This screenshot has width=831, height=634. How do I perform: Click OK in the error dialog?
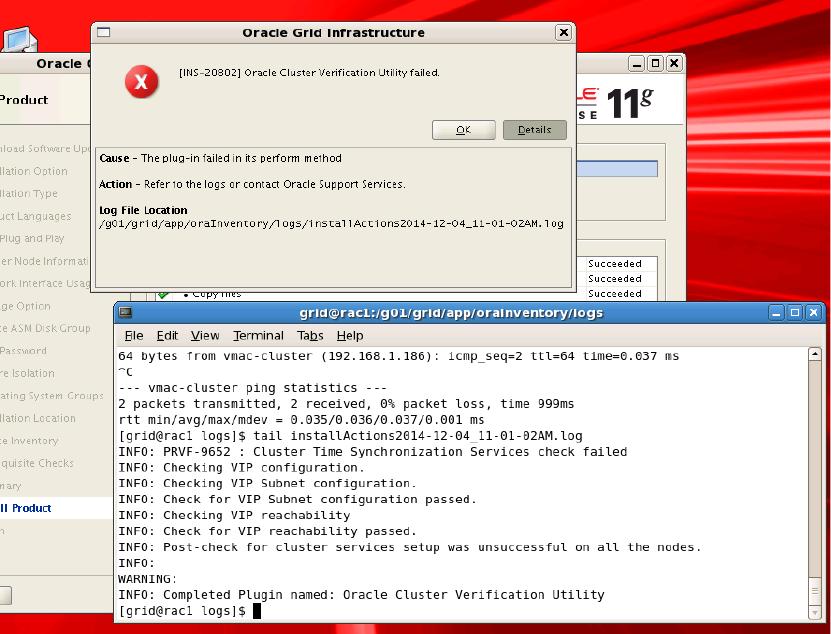click(463, 130)
